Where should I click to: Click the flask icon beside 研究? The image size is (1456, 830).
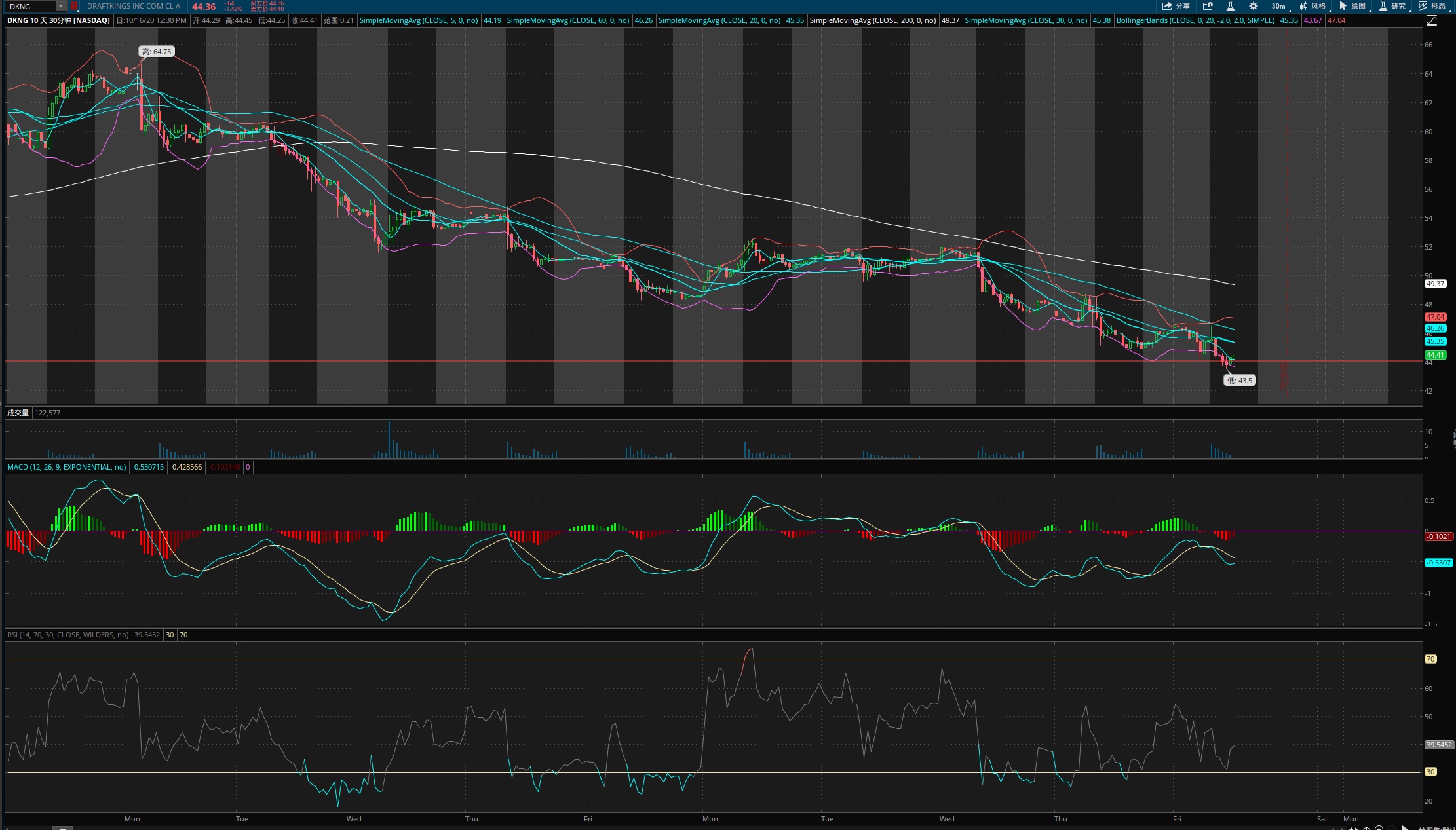pos(1383,6)
